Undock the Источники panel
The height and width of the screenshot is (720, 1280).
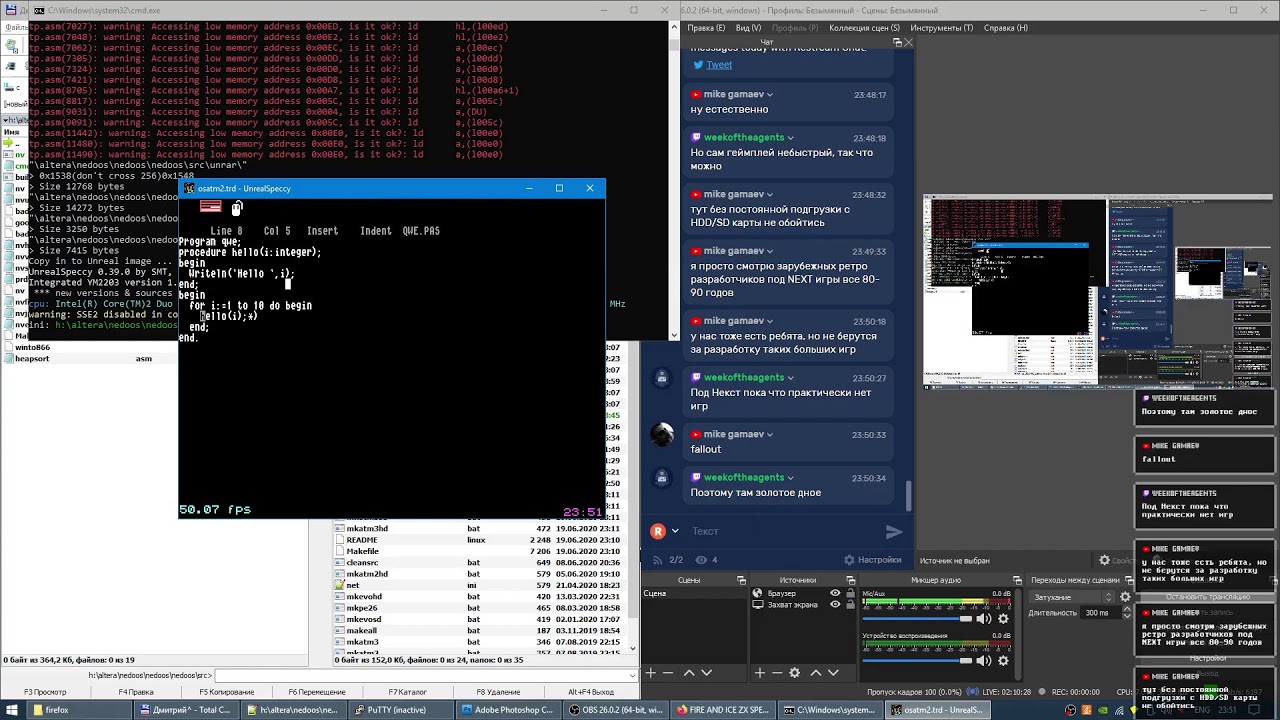850,580
